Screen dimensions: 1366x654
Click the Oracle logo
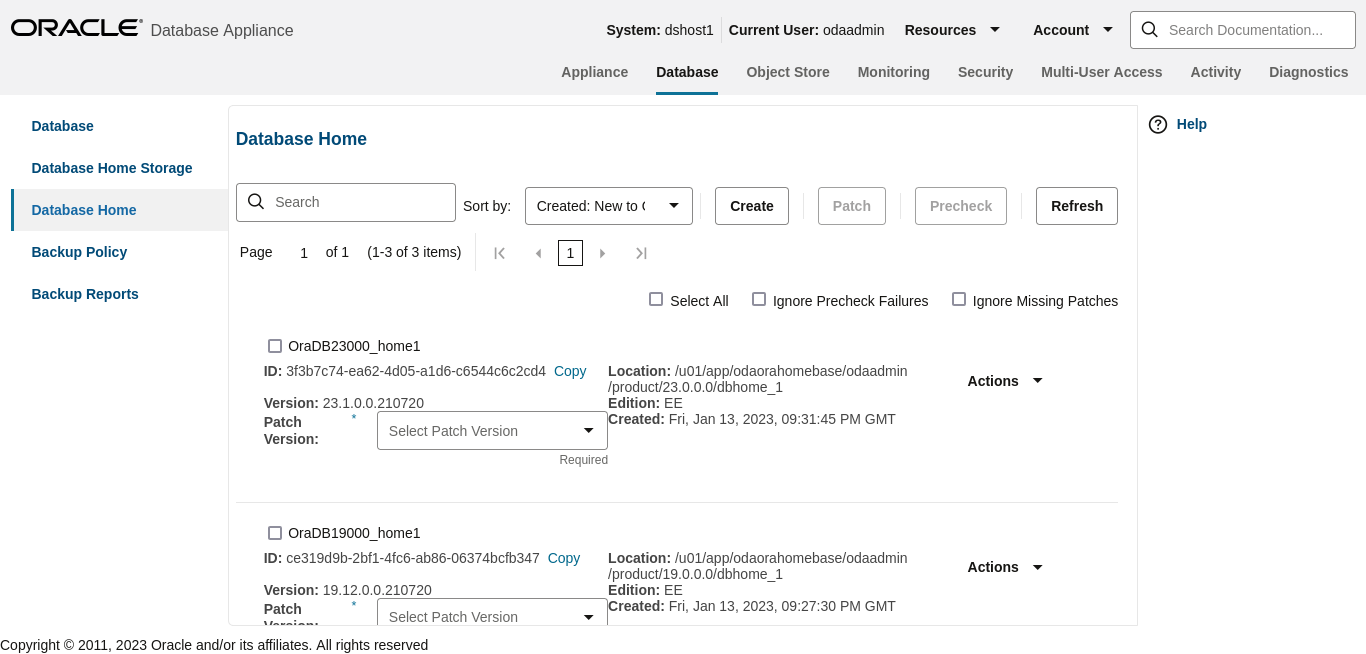coord(77,28)
